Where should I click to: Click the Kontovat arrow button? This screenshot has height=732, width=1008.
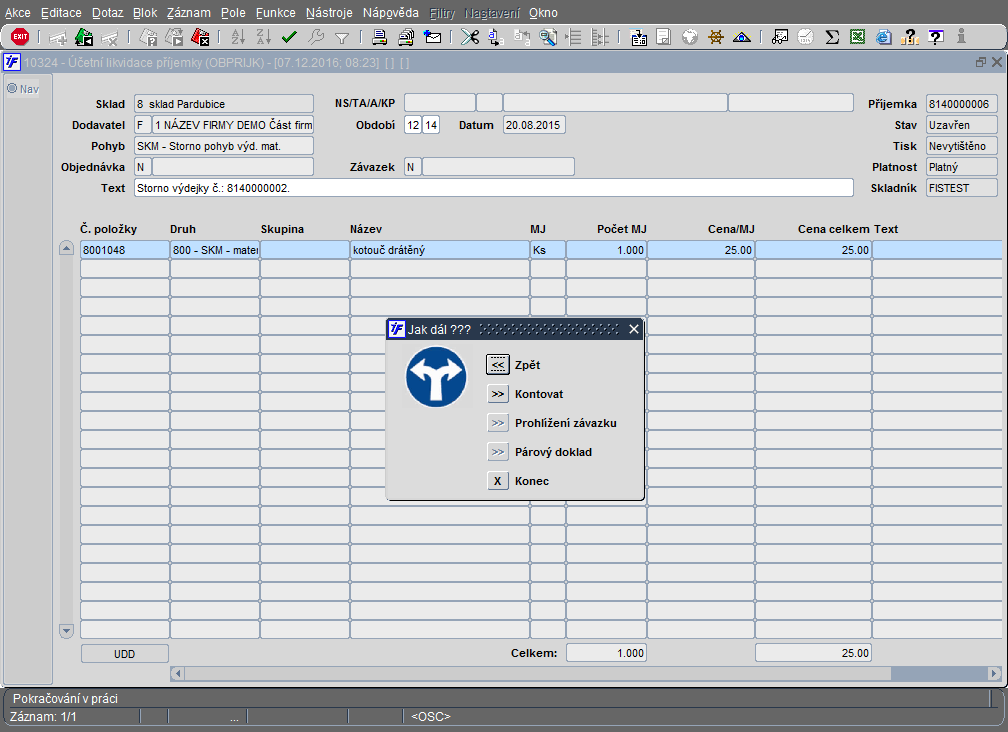tap(498, 394)
